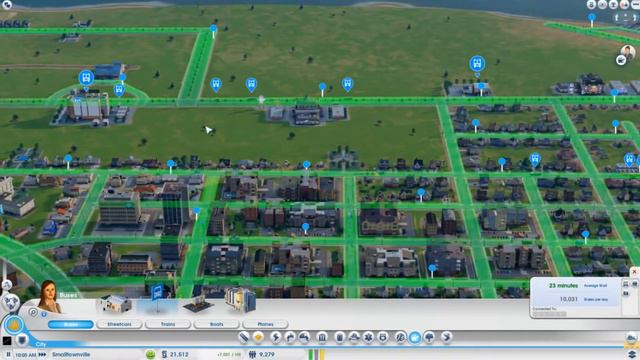640x360 pixels.
Task: Open the last toolbar icon after Parks
Action: tap(447, 337)
